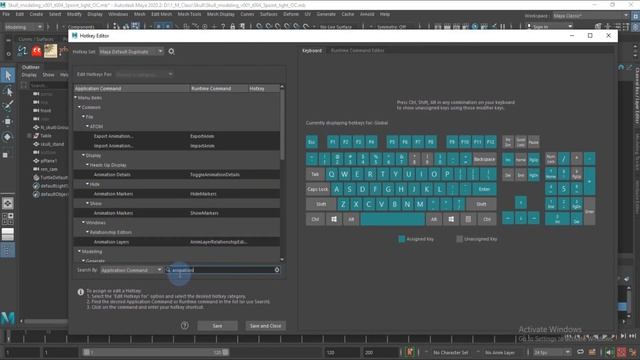640x360 pixels.
Task: Click step forward playback button
Action: click(623, 336)
